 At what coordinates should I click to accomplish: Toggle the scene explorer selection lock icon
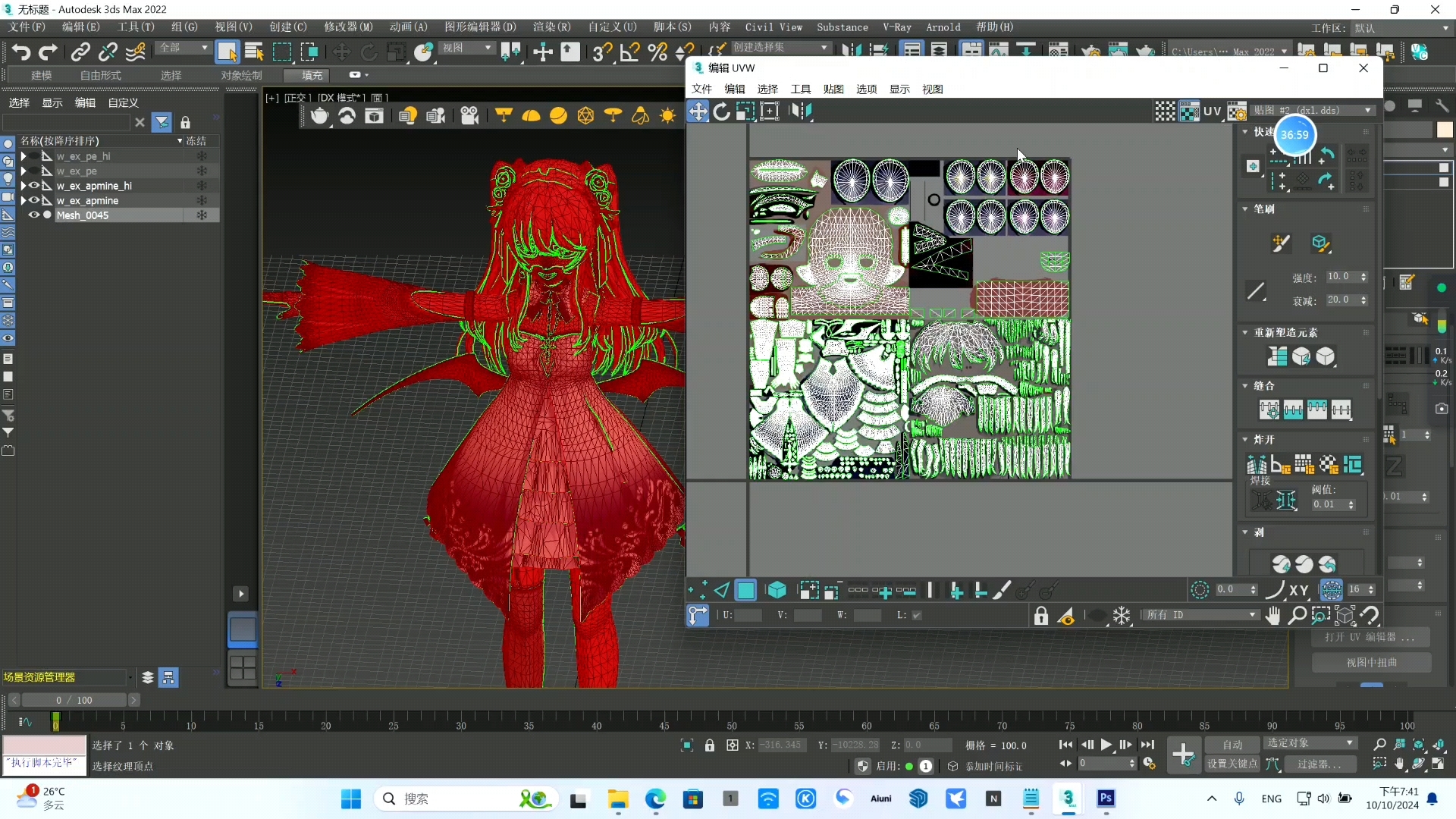(x=185, y=122)
